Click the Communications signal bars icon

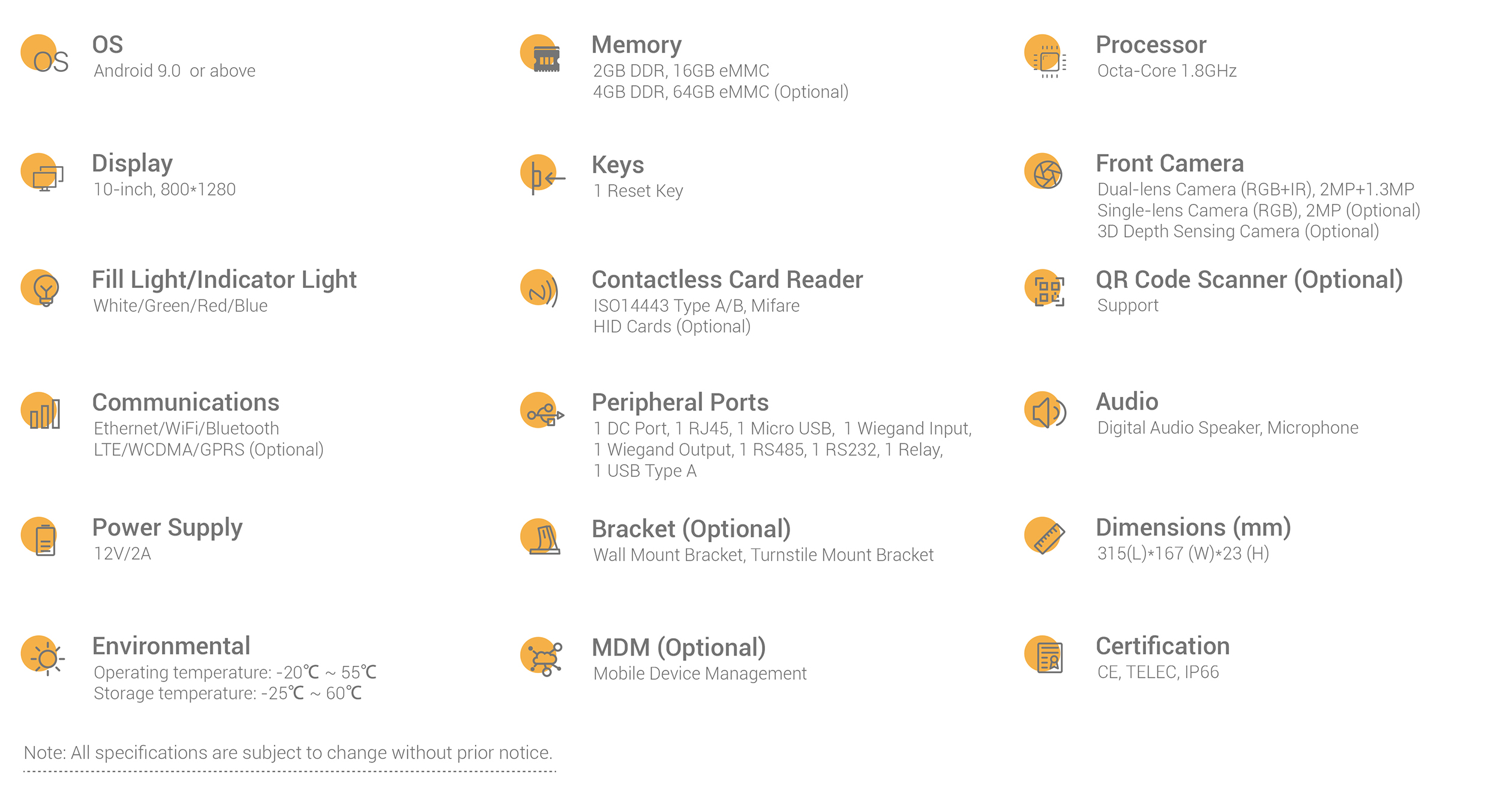pos(41,411)
